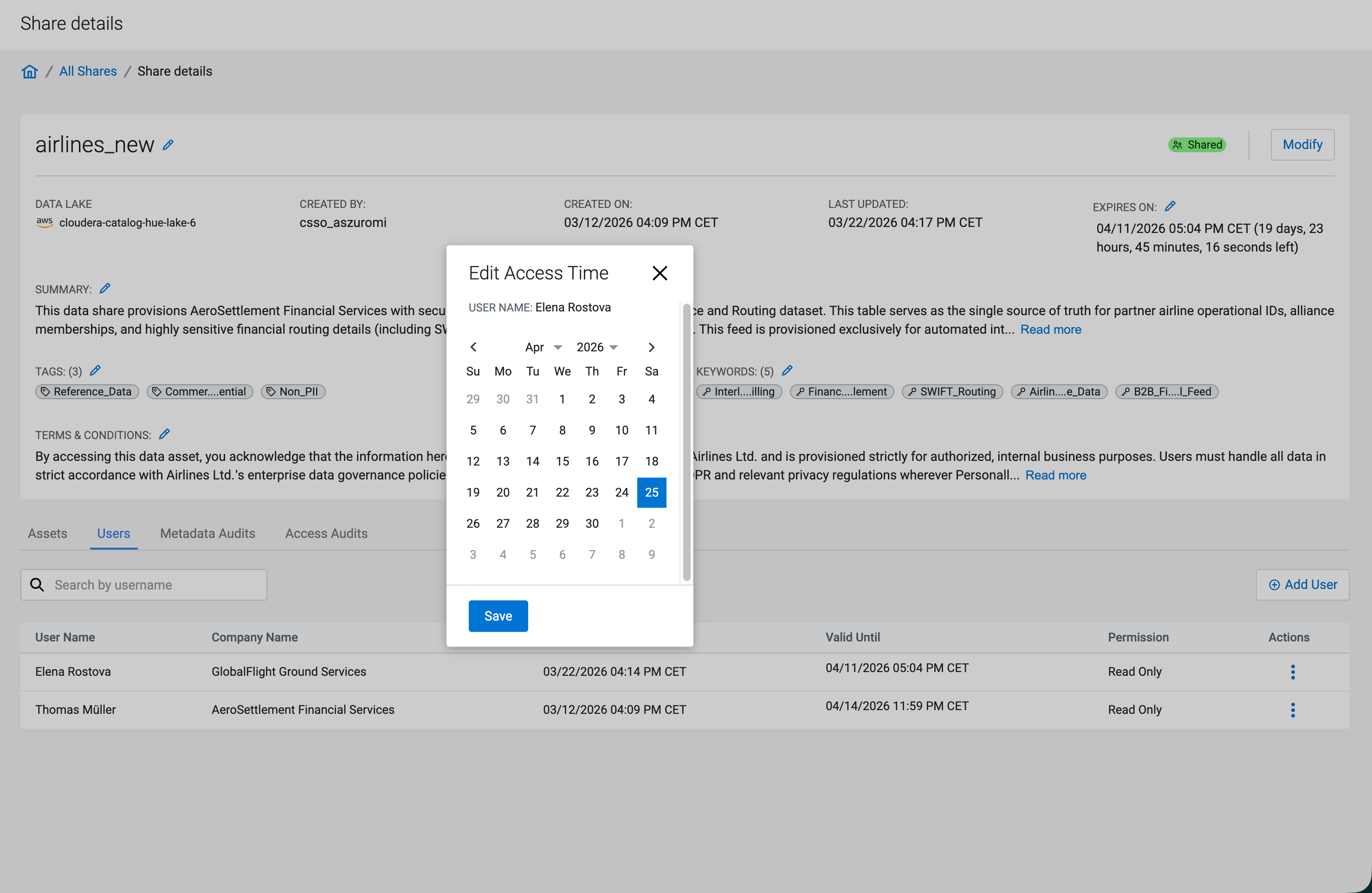Open the 2026 year dropdown
The width and height of the screenshot is (1372, 893).
pyautogui.click(x=596, y=347)
